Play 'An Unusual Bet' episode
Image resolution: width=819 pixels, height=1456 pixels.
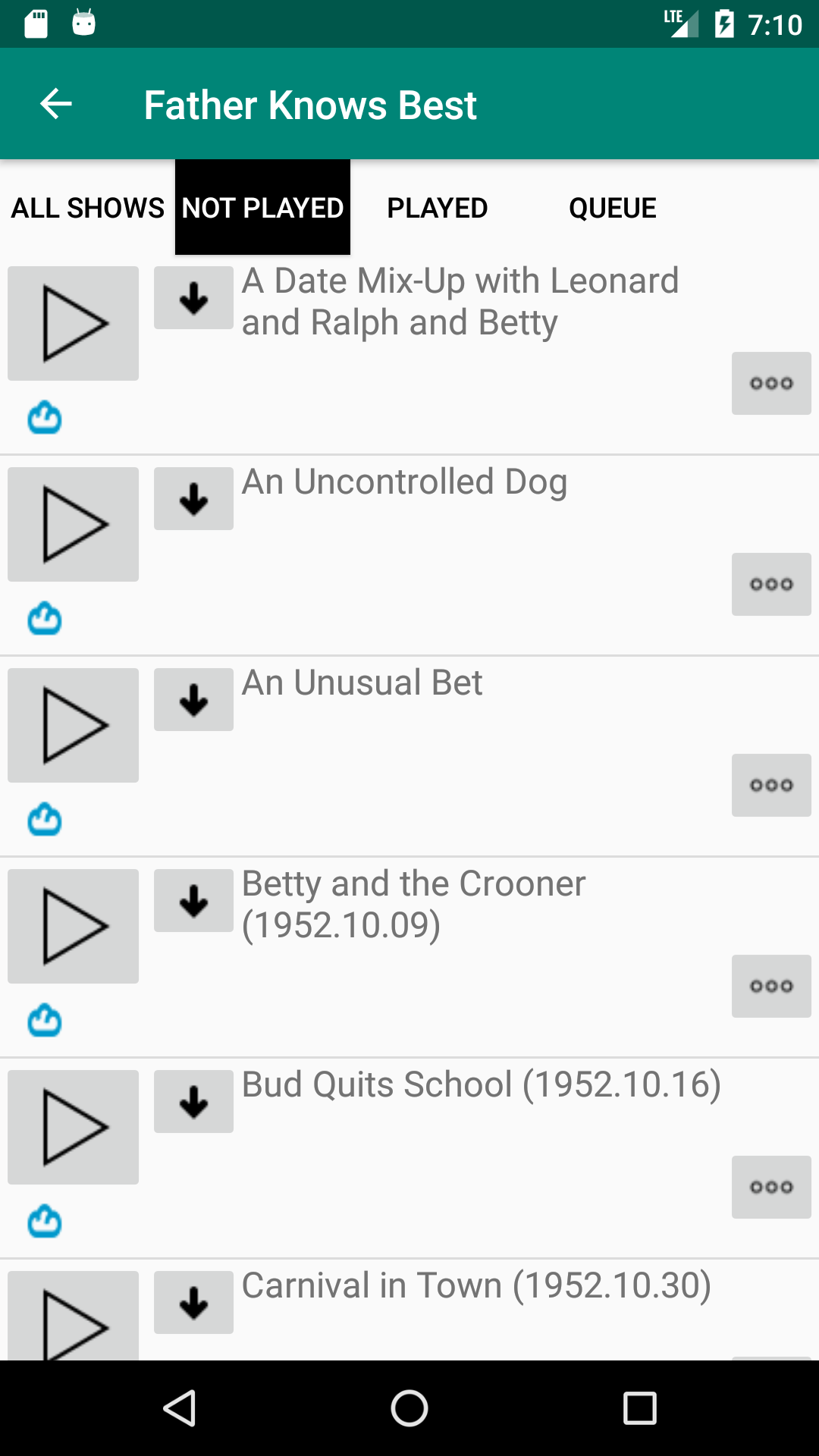(73, 725)
